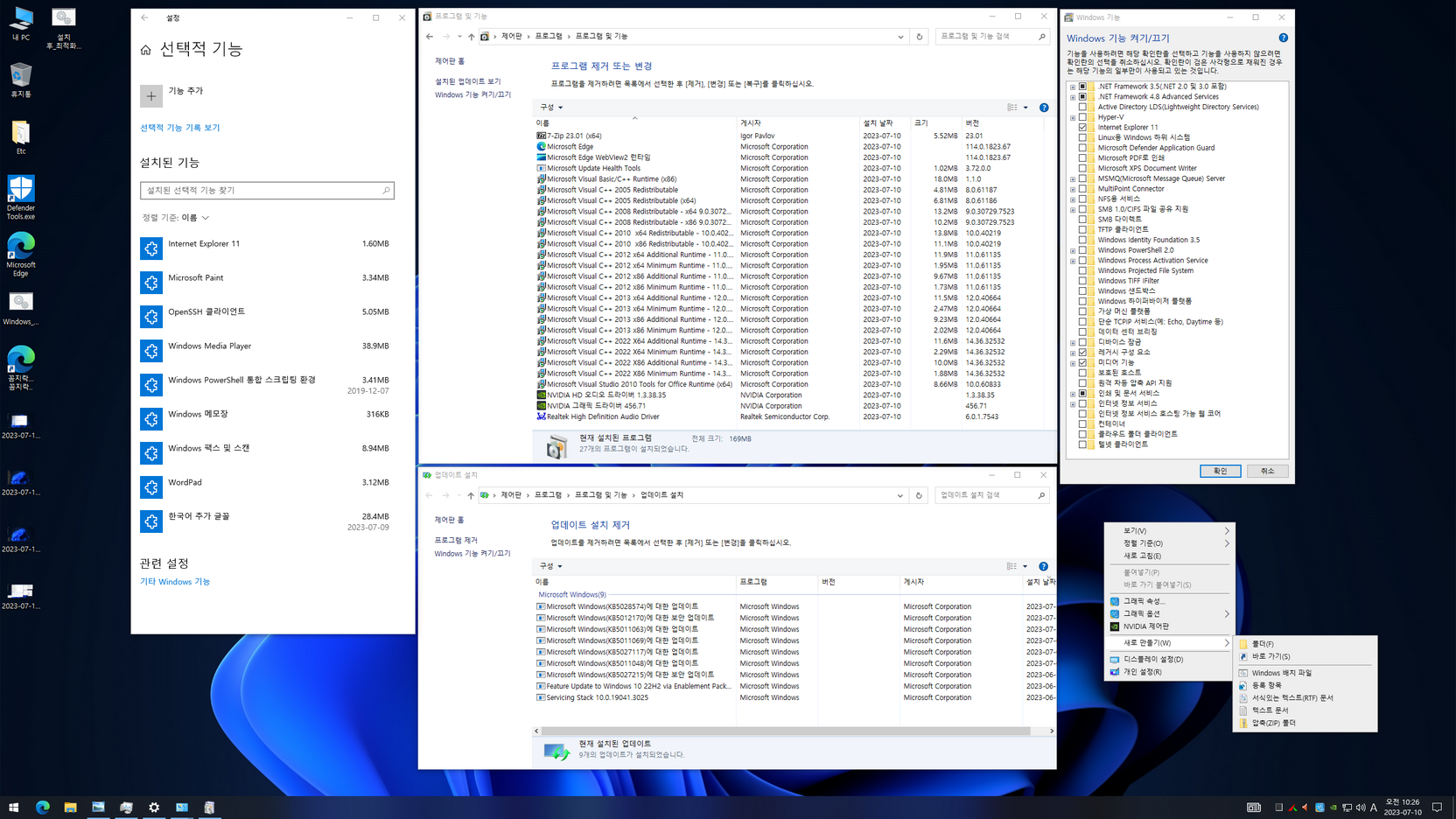This screenshot has height=819, width=1456.
Task: Click the 7-Zip 23.01 program icon
Action: click(x=541, y=136)
